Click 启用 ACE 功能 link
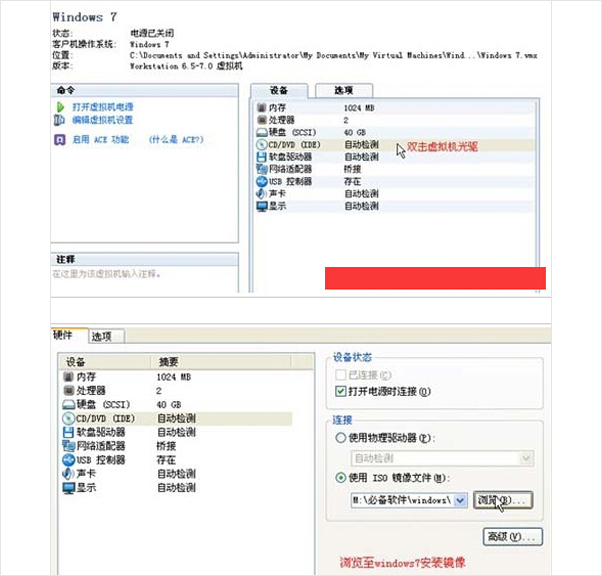This screenshot has height=576, width=602. coord(101,139)
